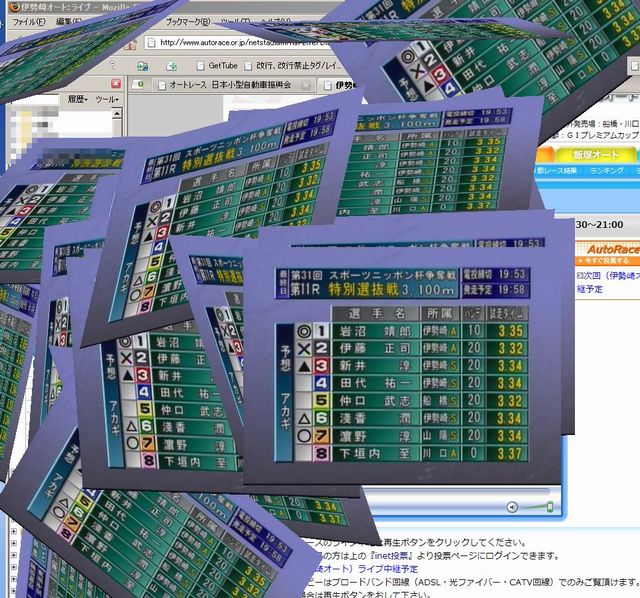This screenshot has width=640, height=598.
Task: Click the AutoRace banner logo
Action: [613, 249]
